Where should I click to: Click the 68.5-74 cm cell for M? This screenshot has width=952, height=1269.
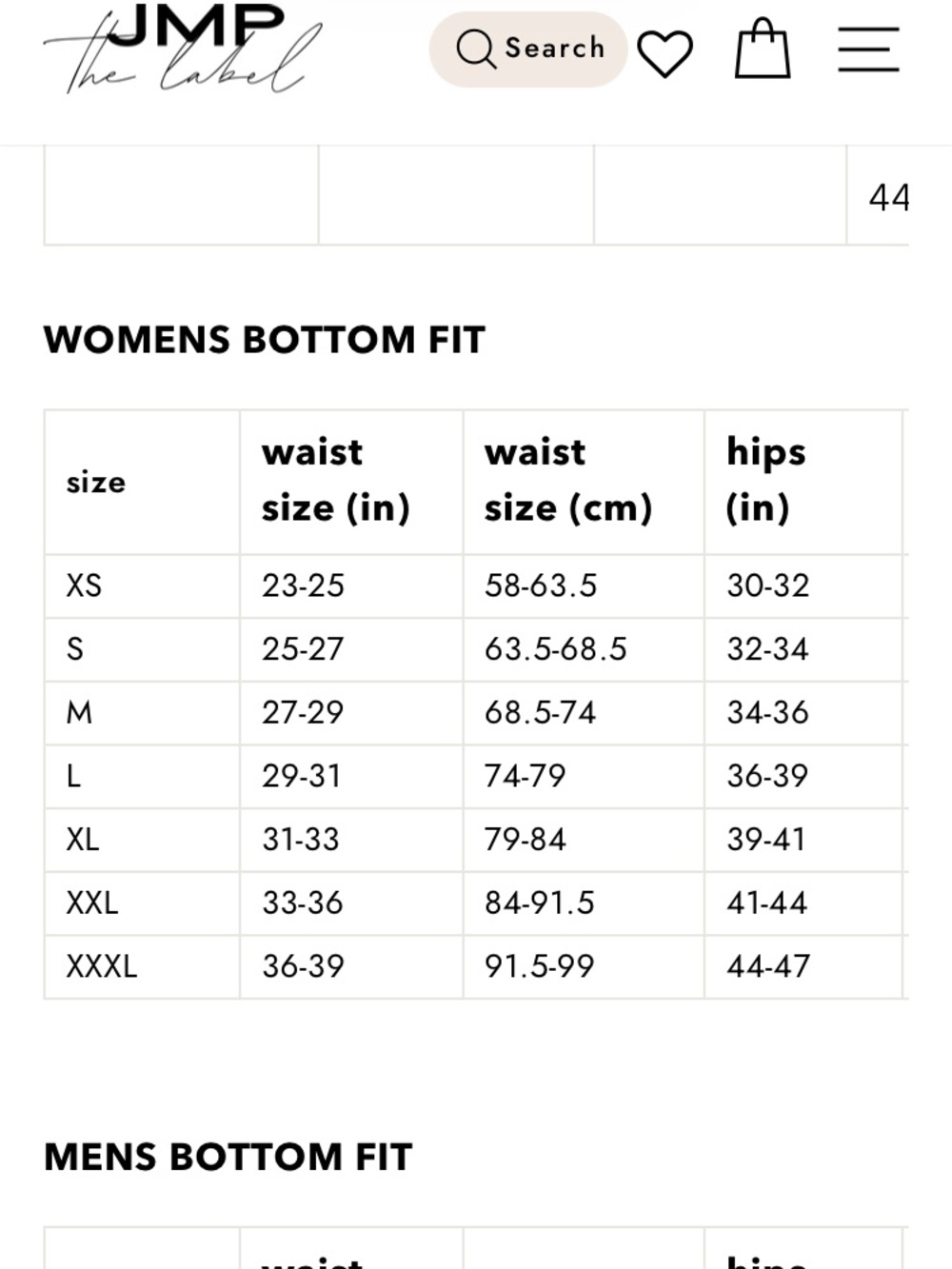(x=540, y=713)
